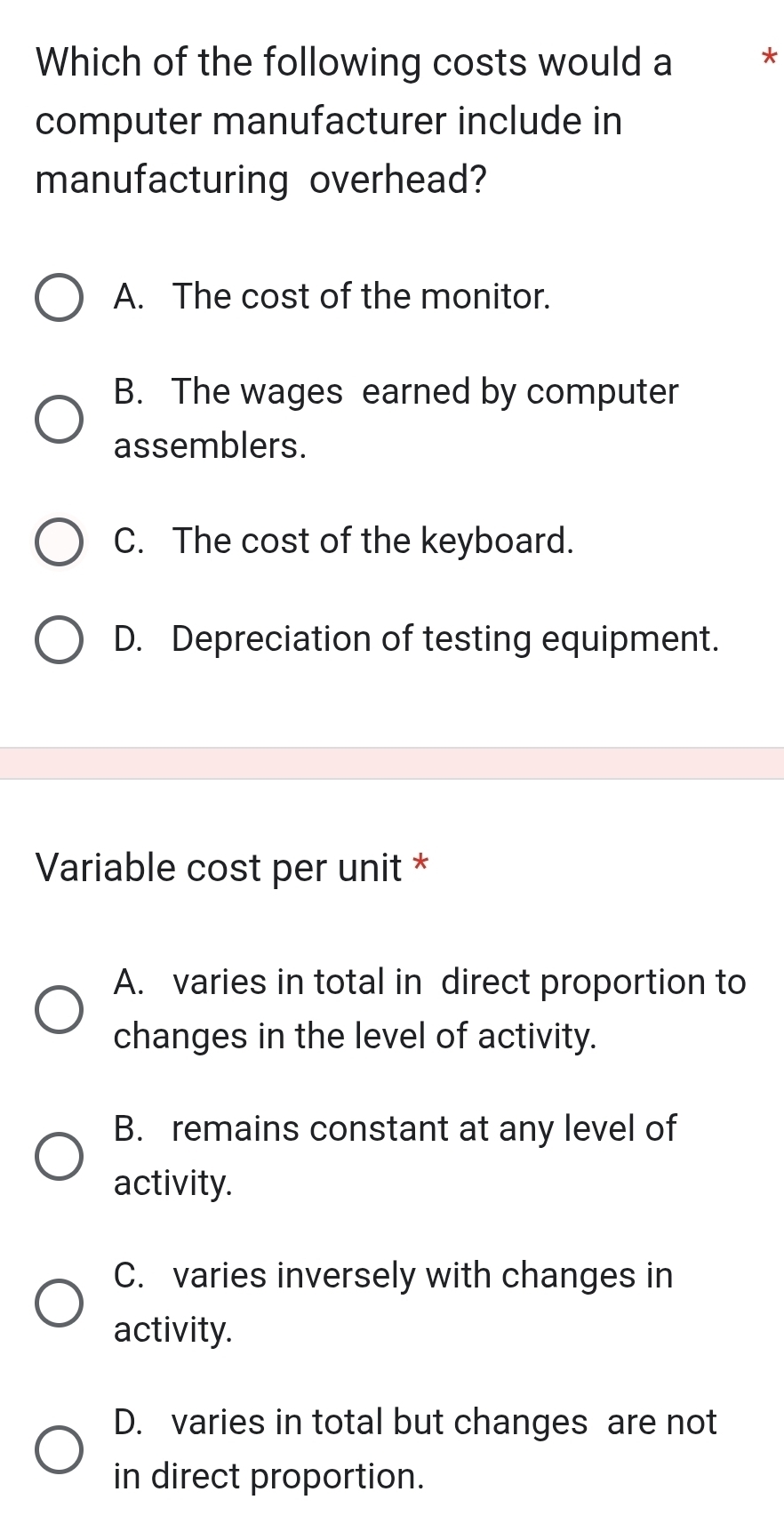This screenshot has width=784, height=1524.
Task: Select radio button for 'The cost of the keyboard'
Action: 60,542
